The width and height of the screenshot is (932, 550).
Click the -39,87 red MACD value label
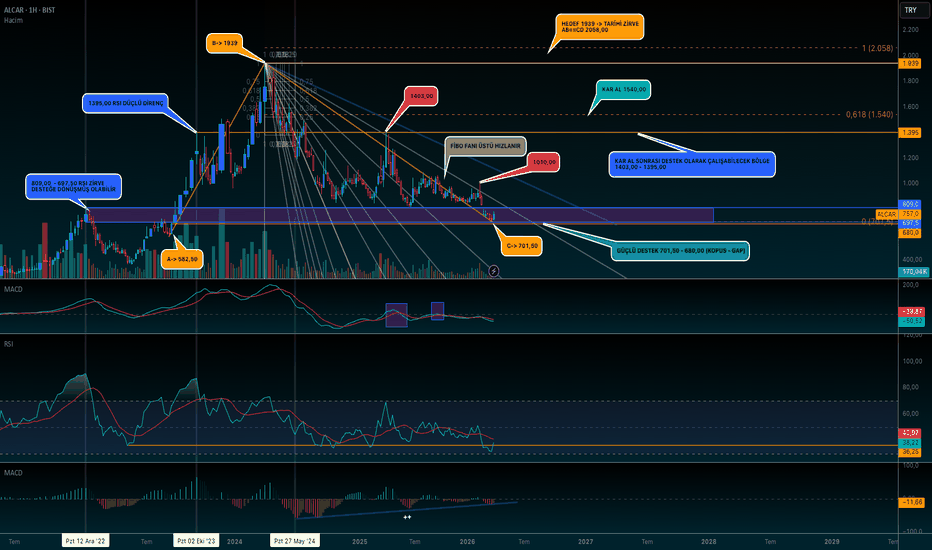click(x=912, y=312)
